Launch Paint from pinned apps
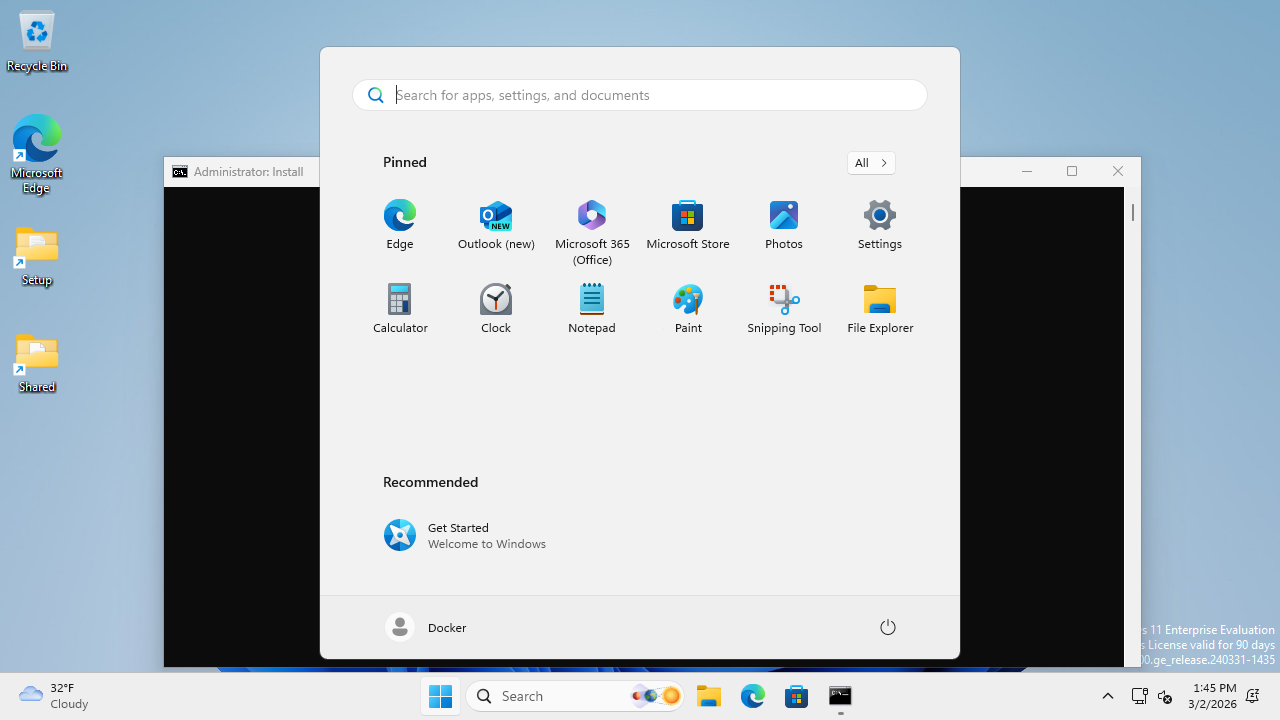This screenshot has height=720, width=1280. [687, 307]
